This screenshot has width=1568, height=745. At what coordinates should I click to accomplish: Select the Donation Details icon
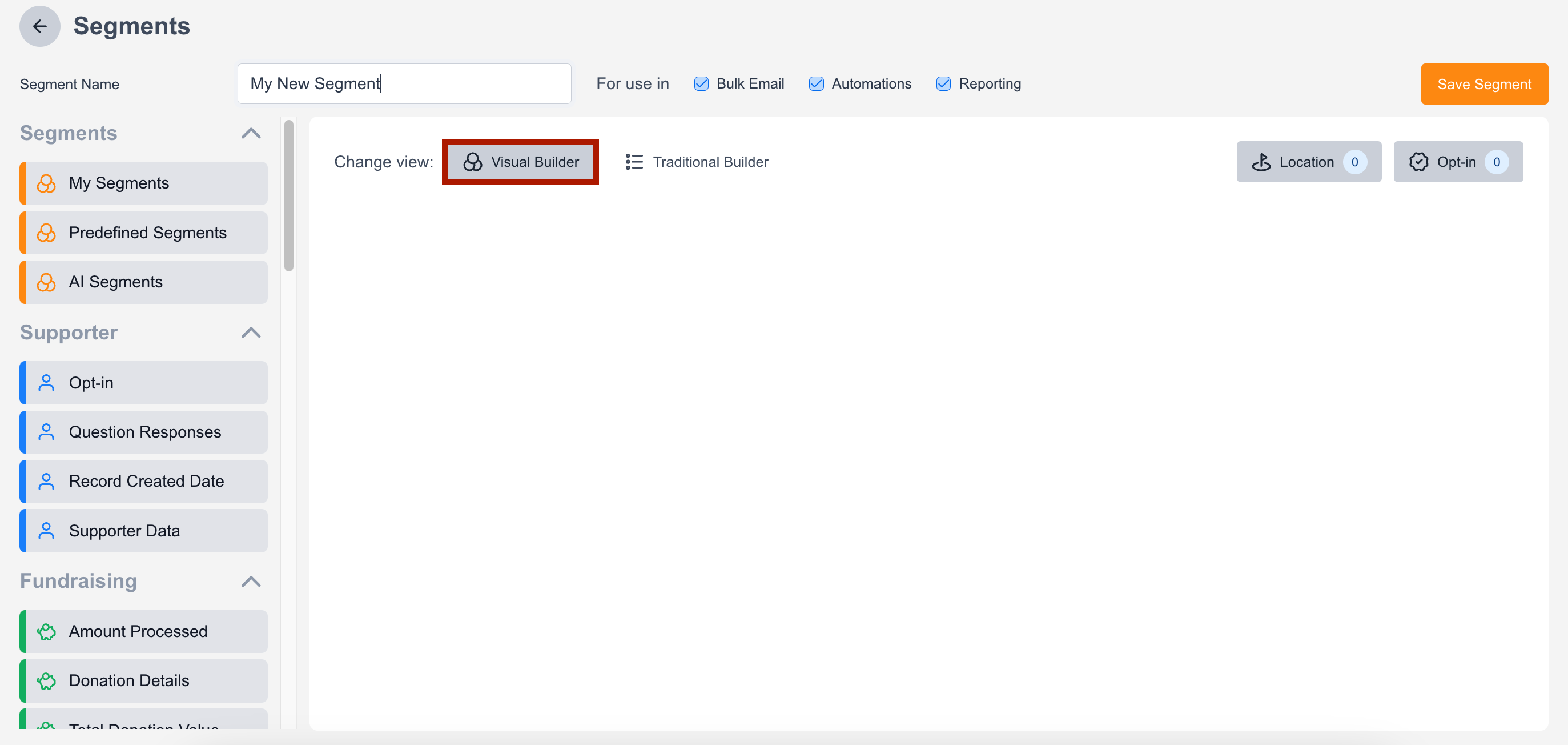(x=46, y=680)
